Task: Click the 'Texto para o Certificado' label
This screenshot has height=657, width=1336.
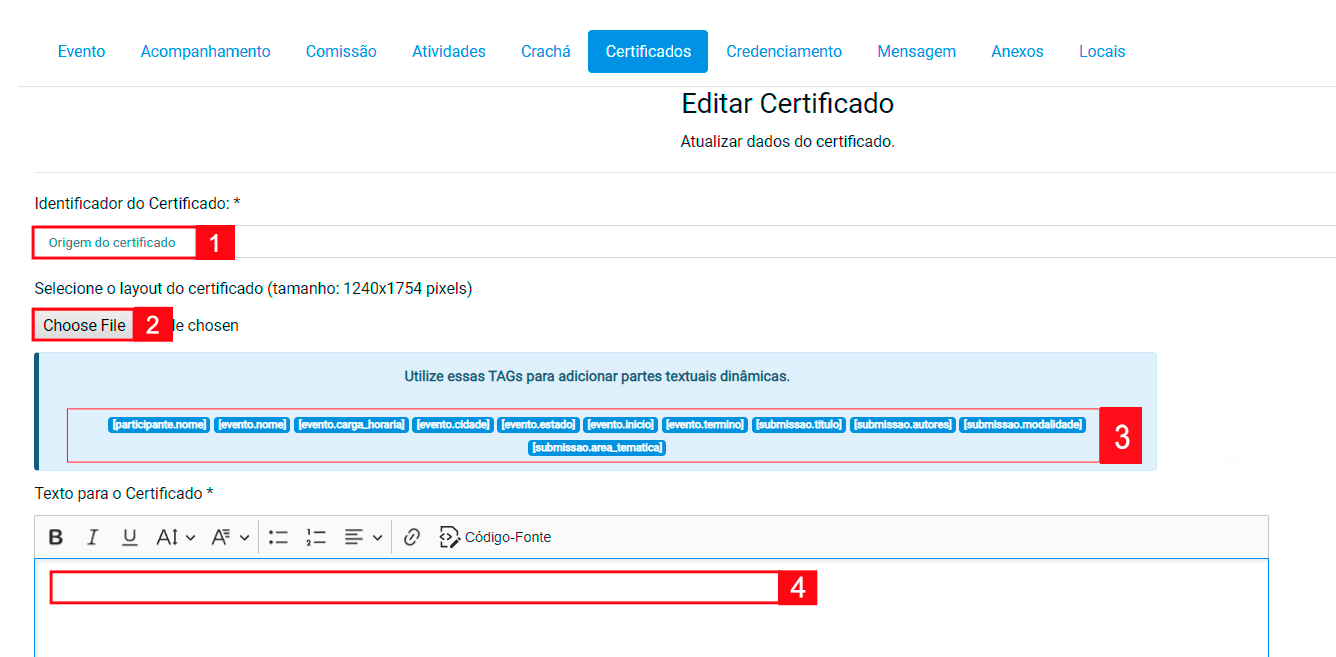Action: [x=124, y=494]
